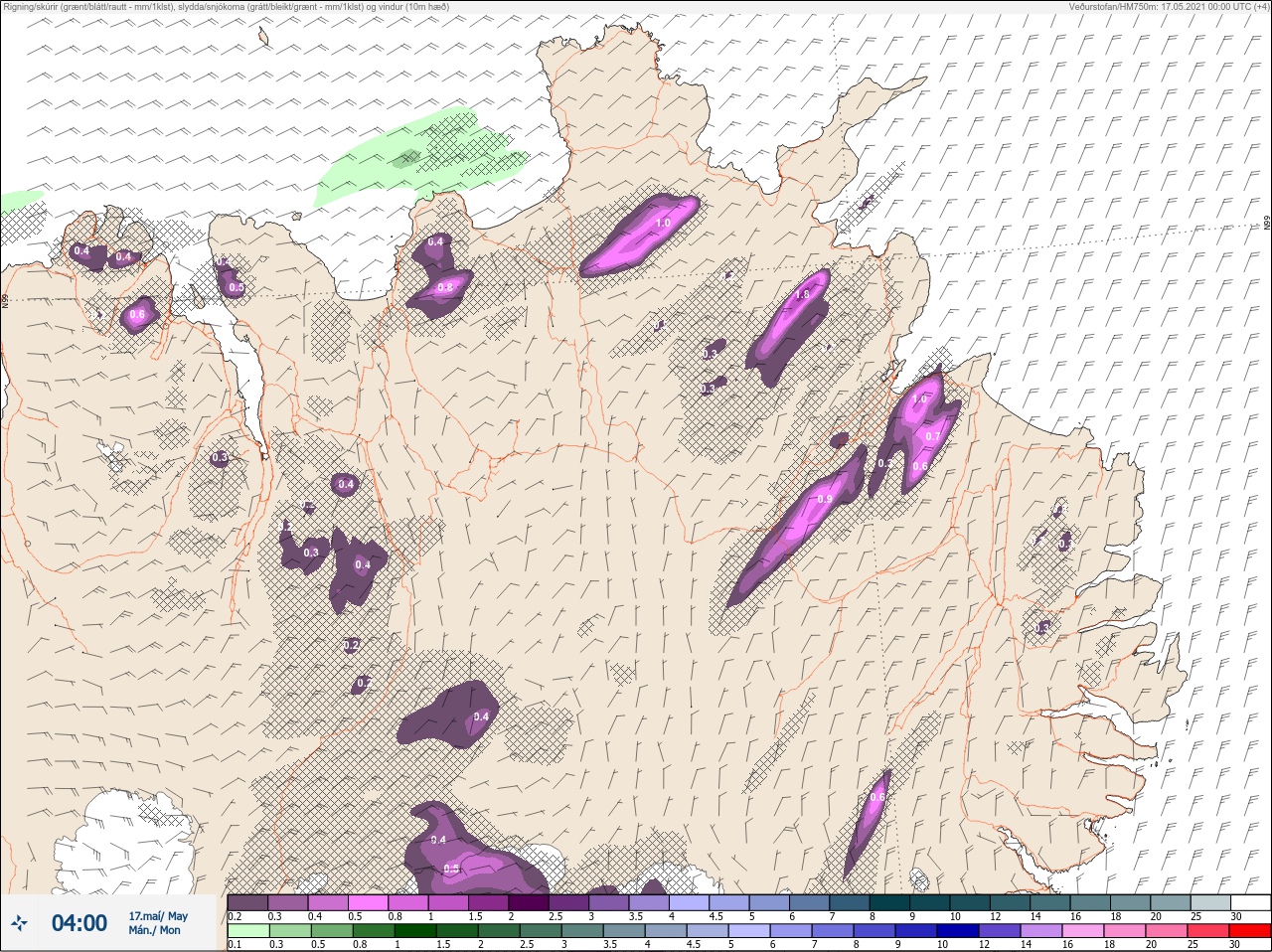Click the '30' label in the upper legend
Viewport: 1272px width, 952px height.
pyautogui.click(x=1235, y=916)
